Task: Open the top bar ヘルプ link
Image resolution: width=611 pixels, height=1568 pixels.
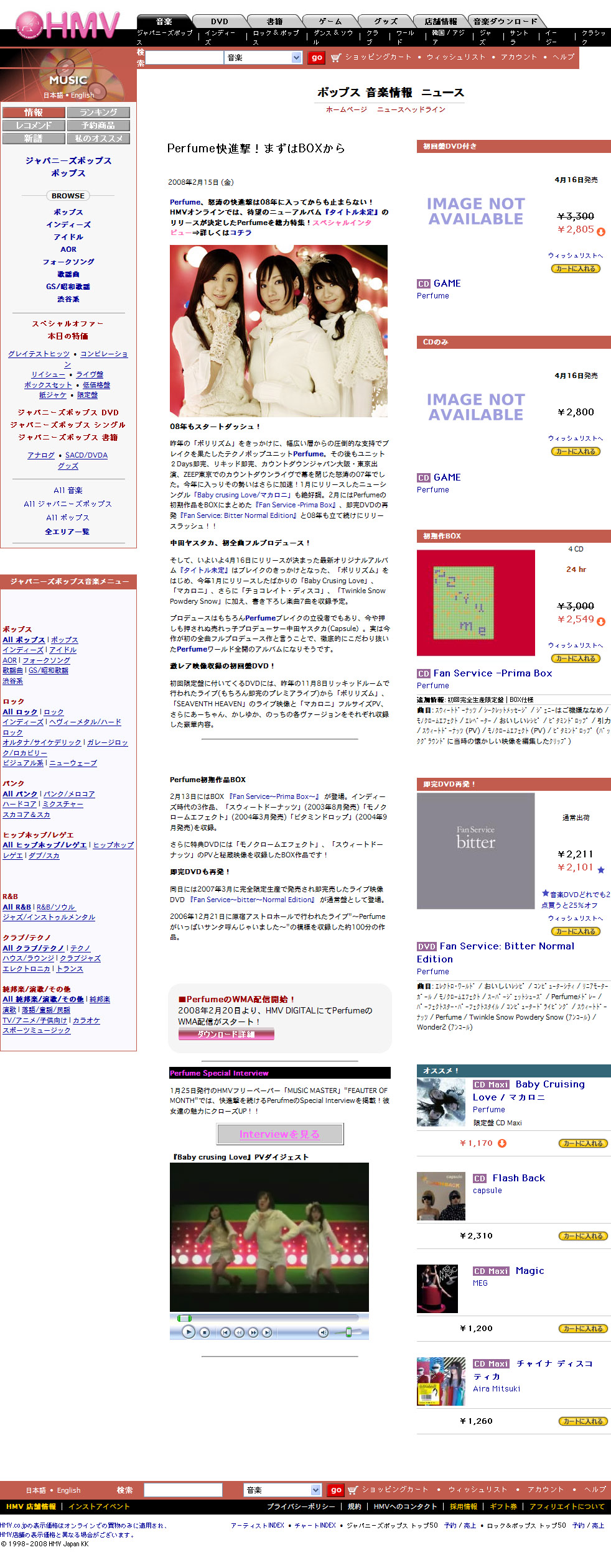Action: (564, 57)
